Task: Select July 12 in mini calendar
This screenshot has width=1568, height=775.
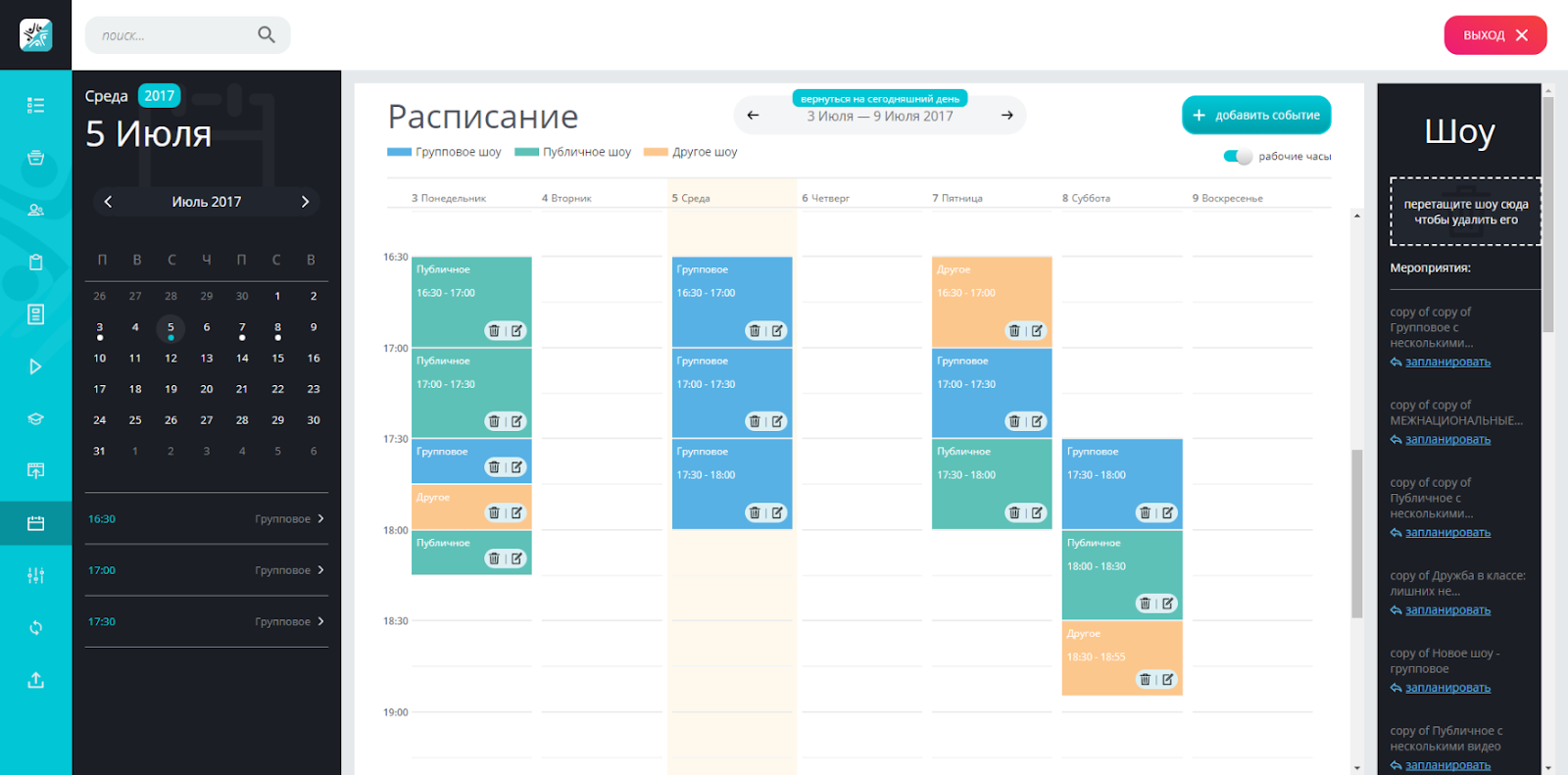Action: (x=171, y=358)
